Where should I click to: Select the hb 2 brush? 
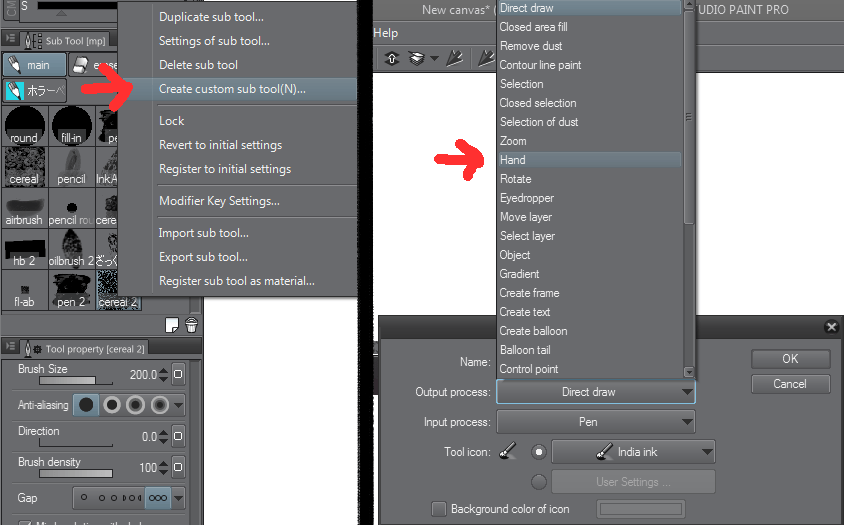coord(25,249)
